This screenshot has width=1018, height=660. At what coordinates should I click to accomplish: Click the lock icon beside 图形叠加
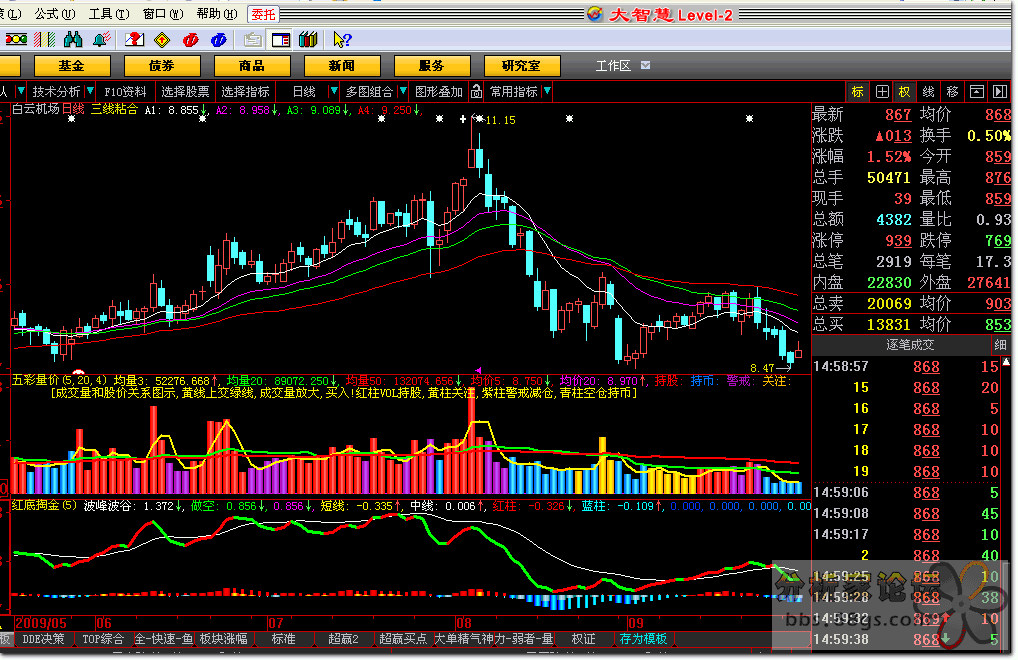point(477,92)
